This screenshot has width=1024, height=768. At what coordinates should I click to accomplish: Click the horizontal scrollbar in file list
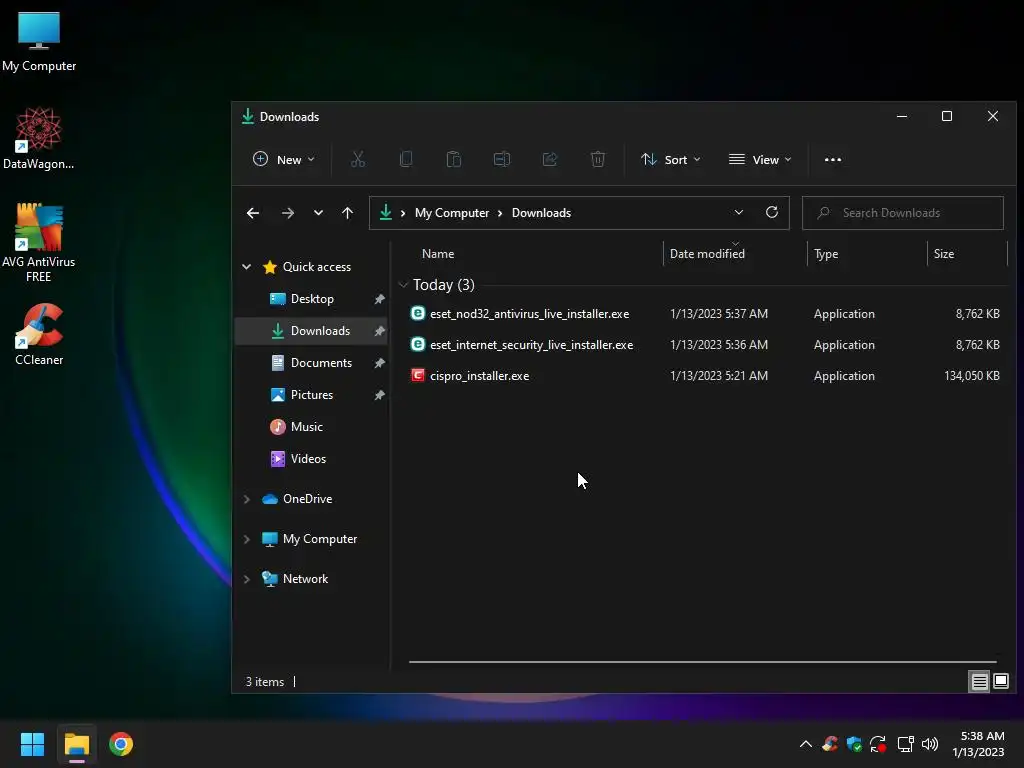[703, 662]
